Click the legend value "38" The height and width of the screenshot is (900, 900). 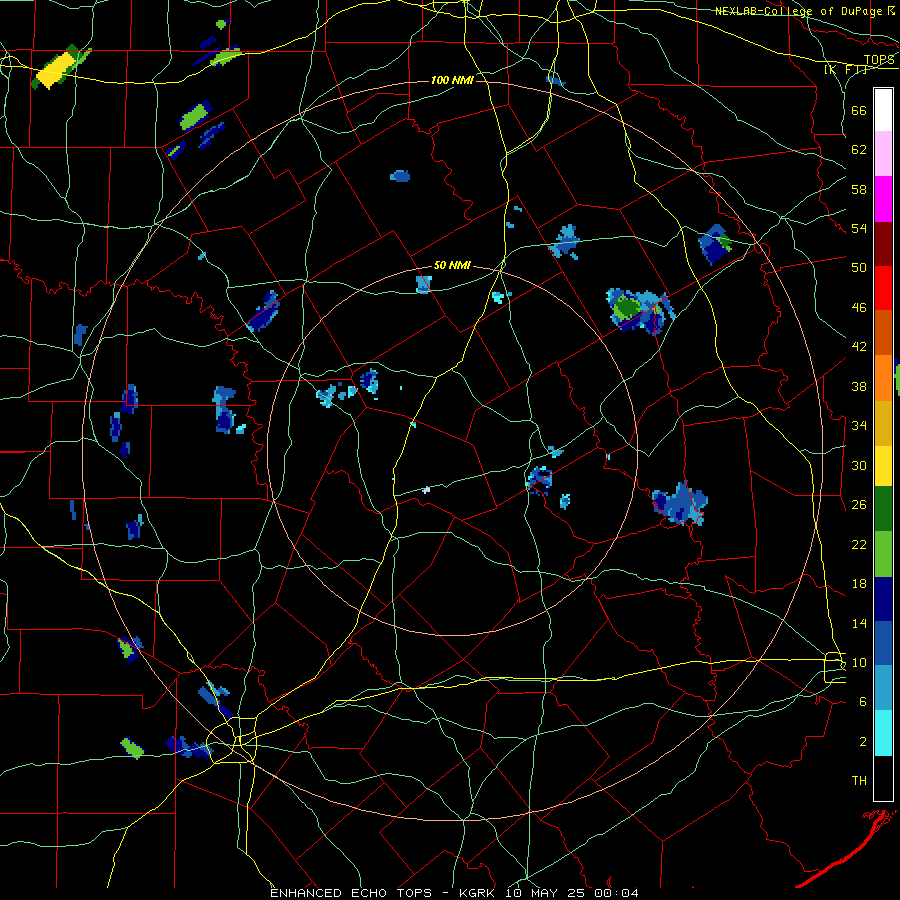click(859, 387)
